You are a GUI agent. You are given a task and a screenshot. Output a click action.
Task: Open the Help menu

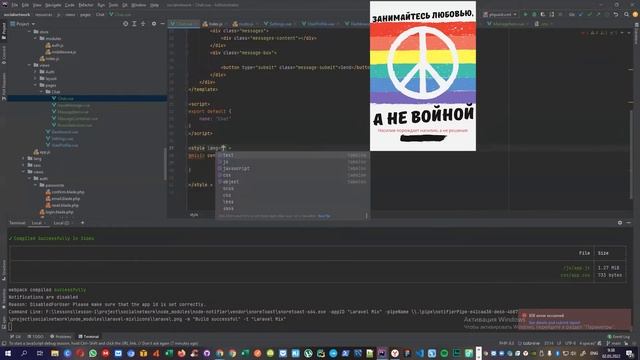[154, 5]
